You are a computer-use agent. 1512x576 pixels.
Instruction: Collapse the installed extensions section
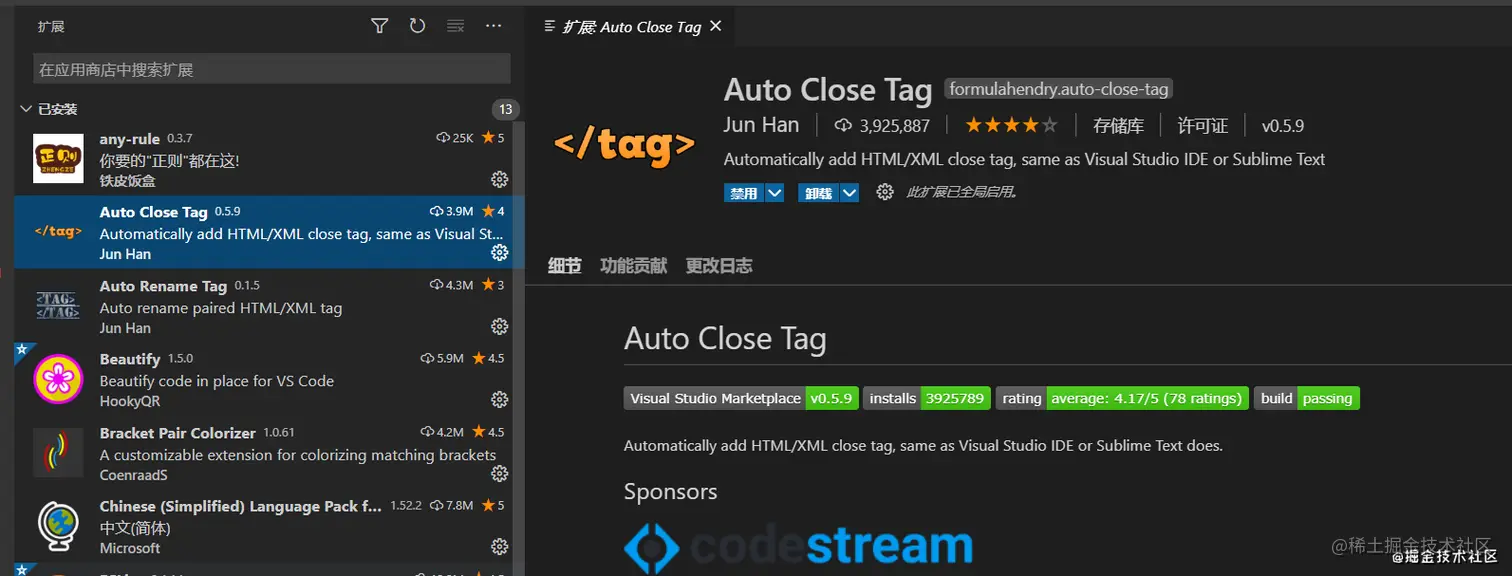click(x=26, y=109)
